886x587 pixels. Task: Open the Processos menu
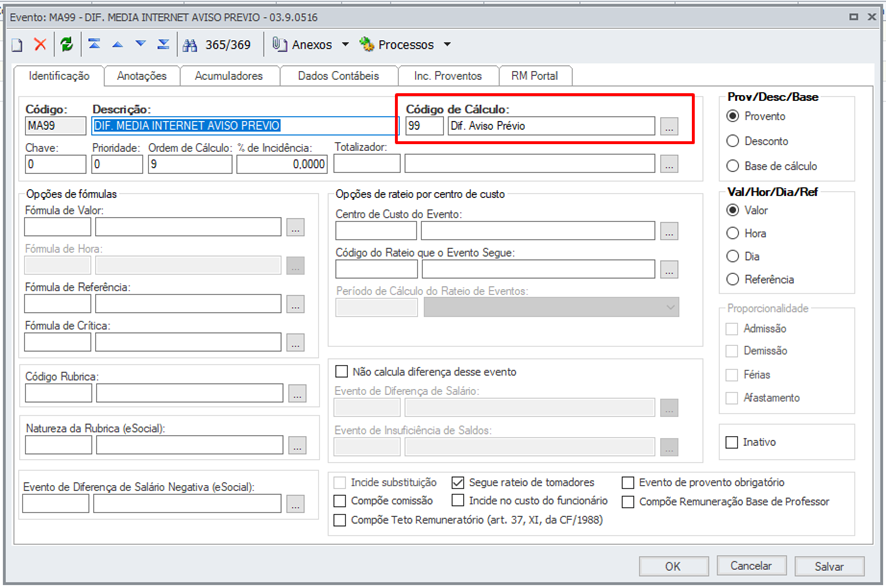[397, 45]
